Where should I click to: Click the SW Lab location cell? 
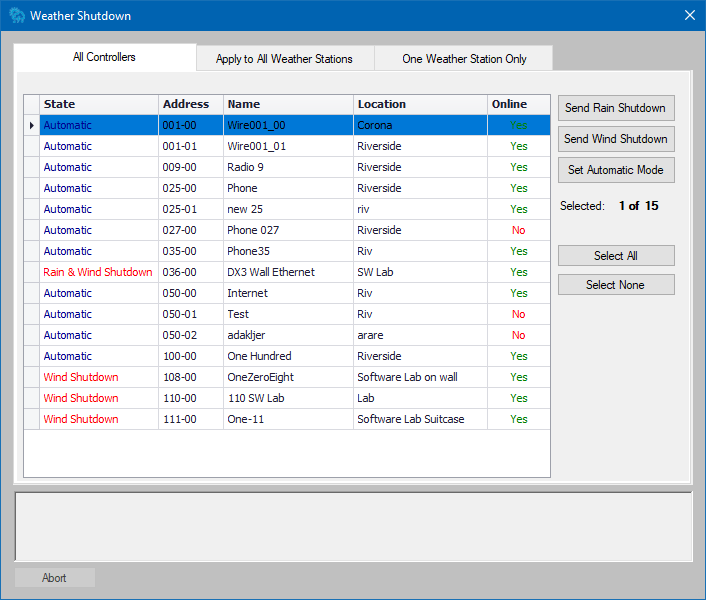[421, 272]
